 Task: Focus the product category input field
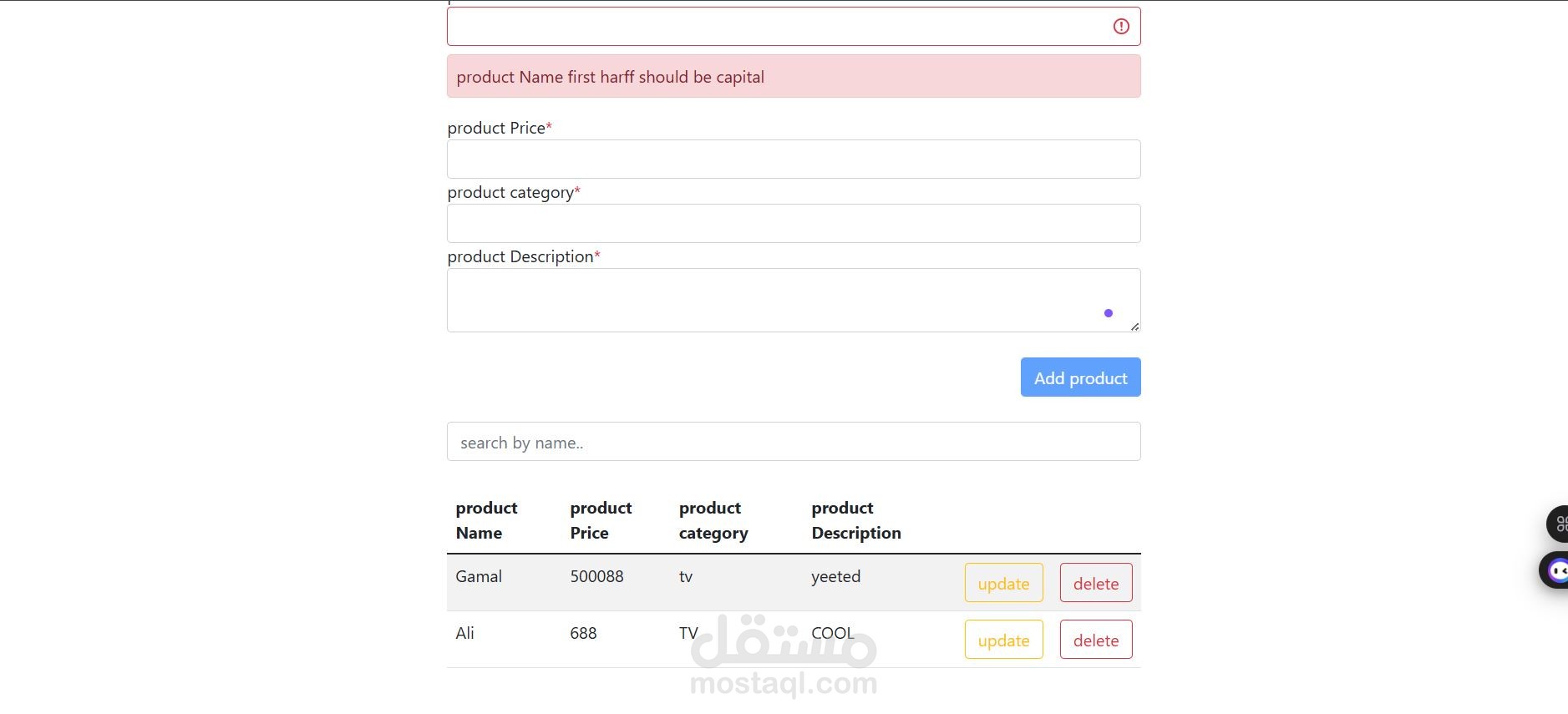[794, 223]
